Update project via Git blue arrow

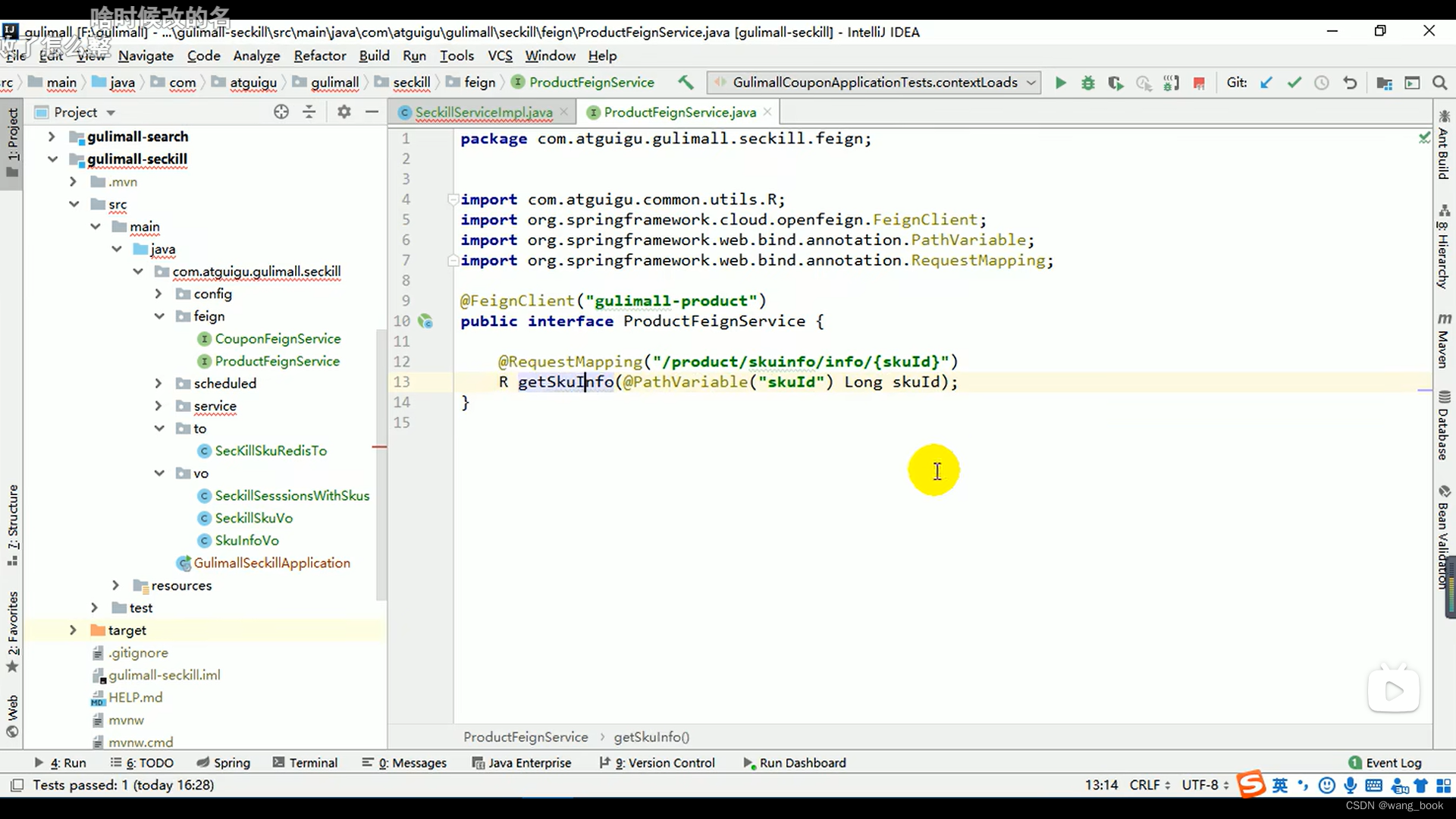pyautogui.click(x=1266, y=83)
